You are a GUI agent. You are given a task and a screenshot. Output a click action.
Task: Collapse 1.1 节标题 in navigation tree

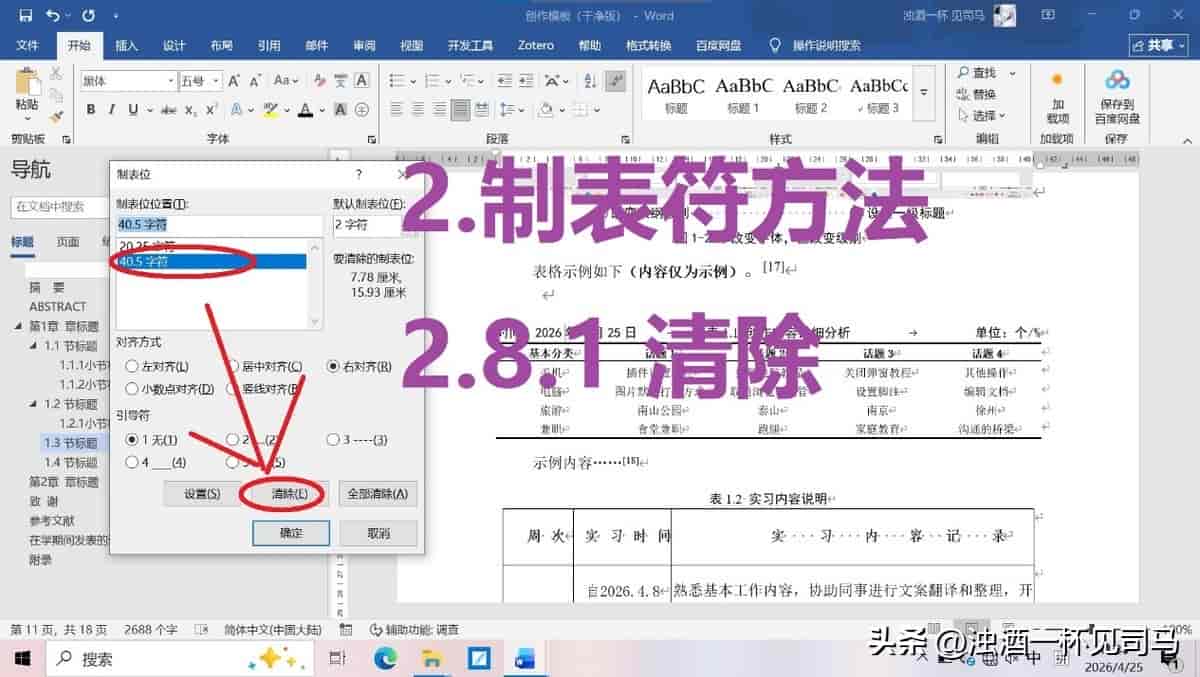[34, 346]
